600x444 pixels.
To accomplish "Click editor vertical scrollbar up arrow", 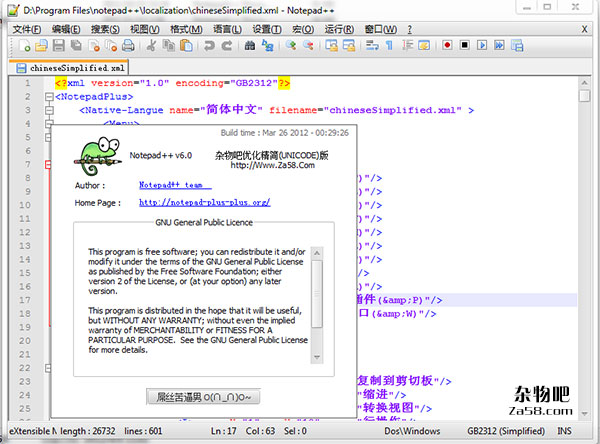I will point(584,82).
